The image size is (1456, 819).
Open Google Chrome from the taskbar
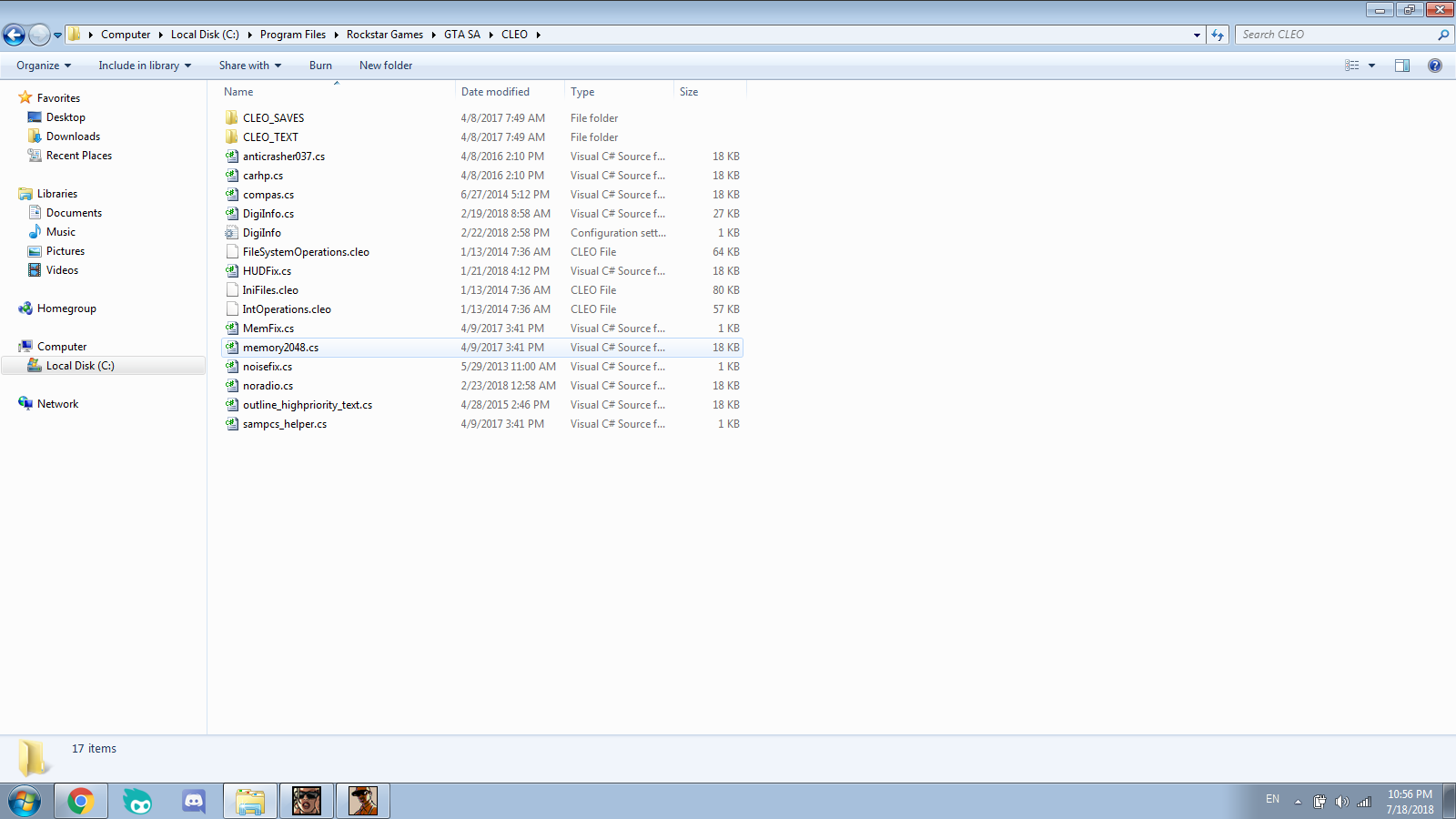click(81, 801)
